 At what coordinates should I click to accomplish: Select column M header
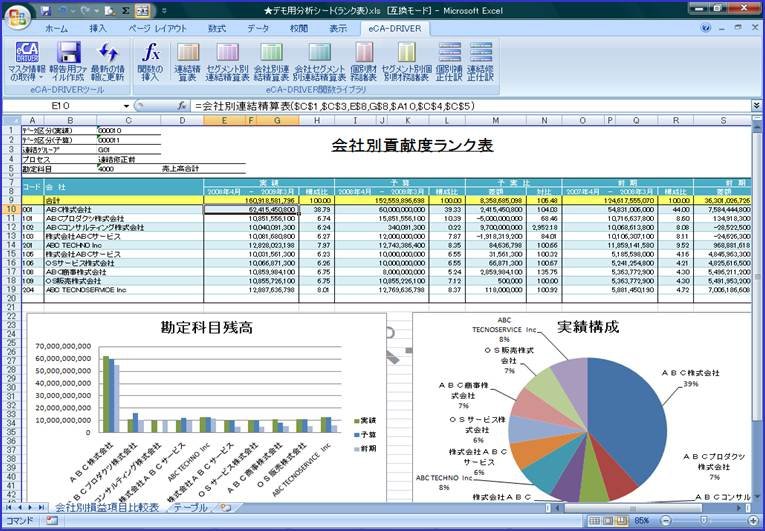tap(496, 120)
